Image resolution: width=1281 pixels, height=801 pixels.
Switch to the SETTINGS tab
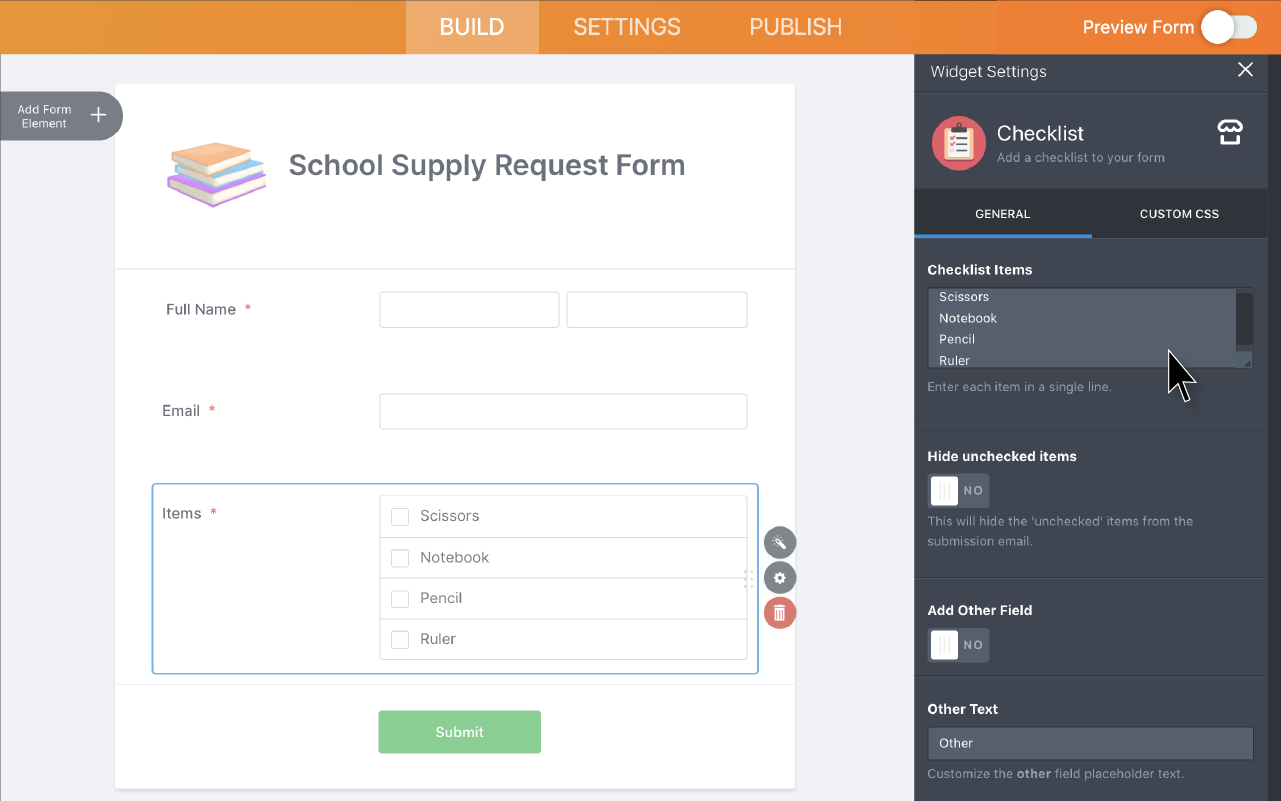click(x=627, y=27)
